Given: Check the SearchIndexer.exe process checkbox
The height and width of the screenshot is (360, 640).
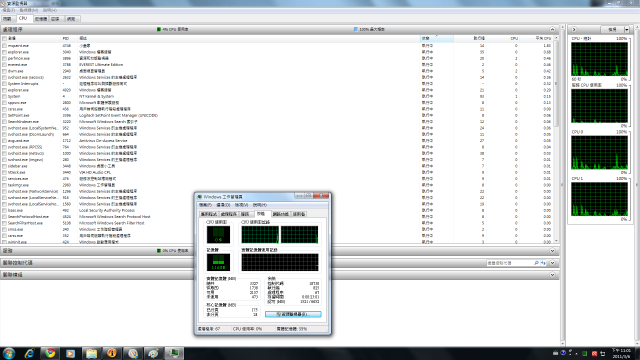Looking at the screenshot, I should click(x=4, y=122).
